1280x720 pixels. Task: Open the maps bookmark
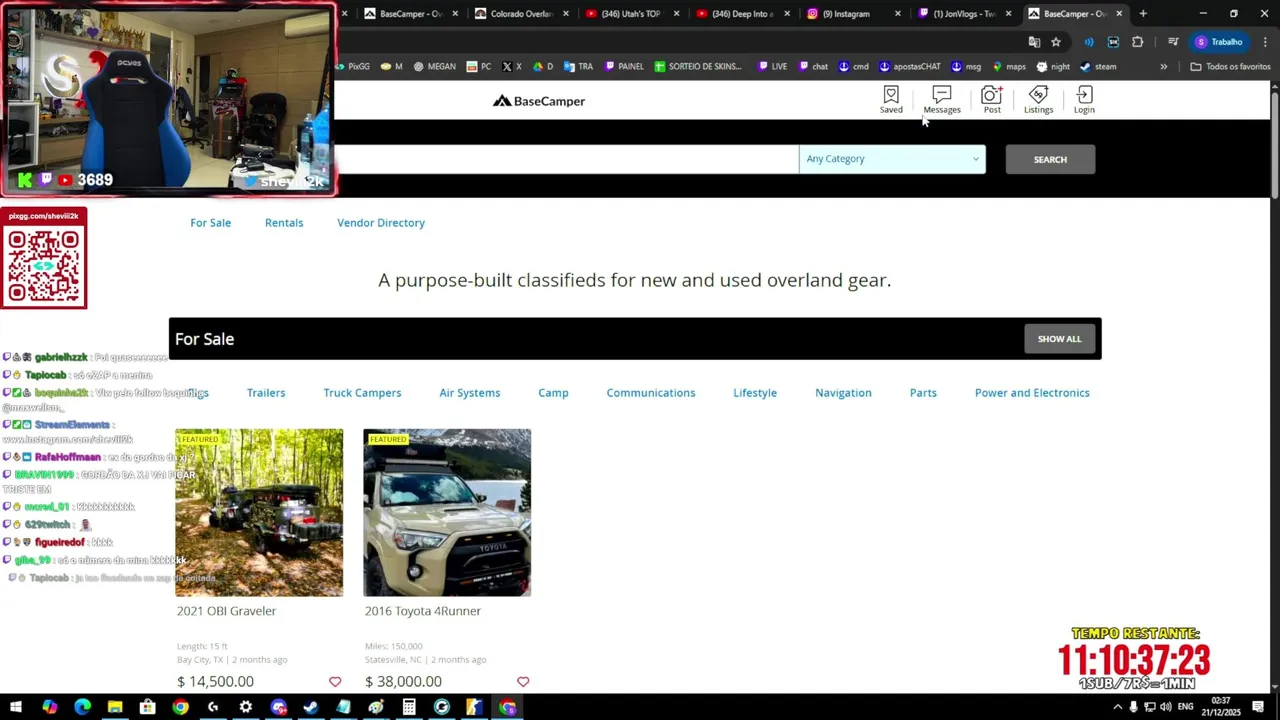coord(1010,67)
